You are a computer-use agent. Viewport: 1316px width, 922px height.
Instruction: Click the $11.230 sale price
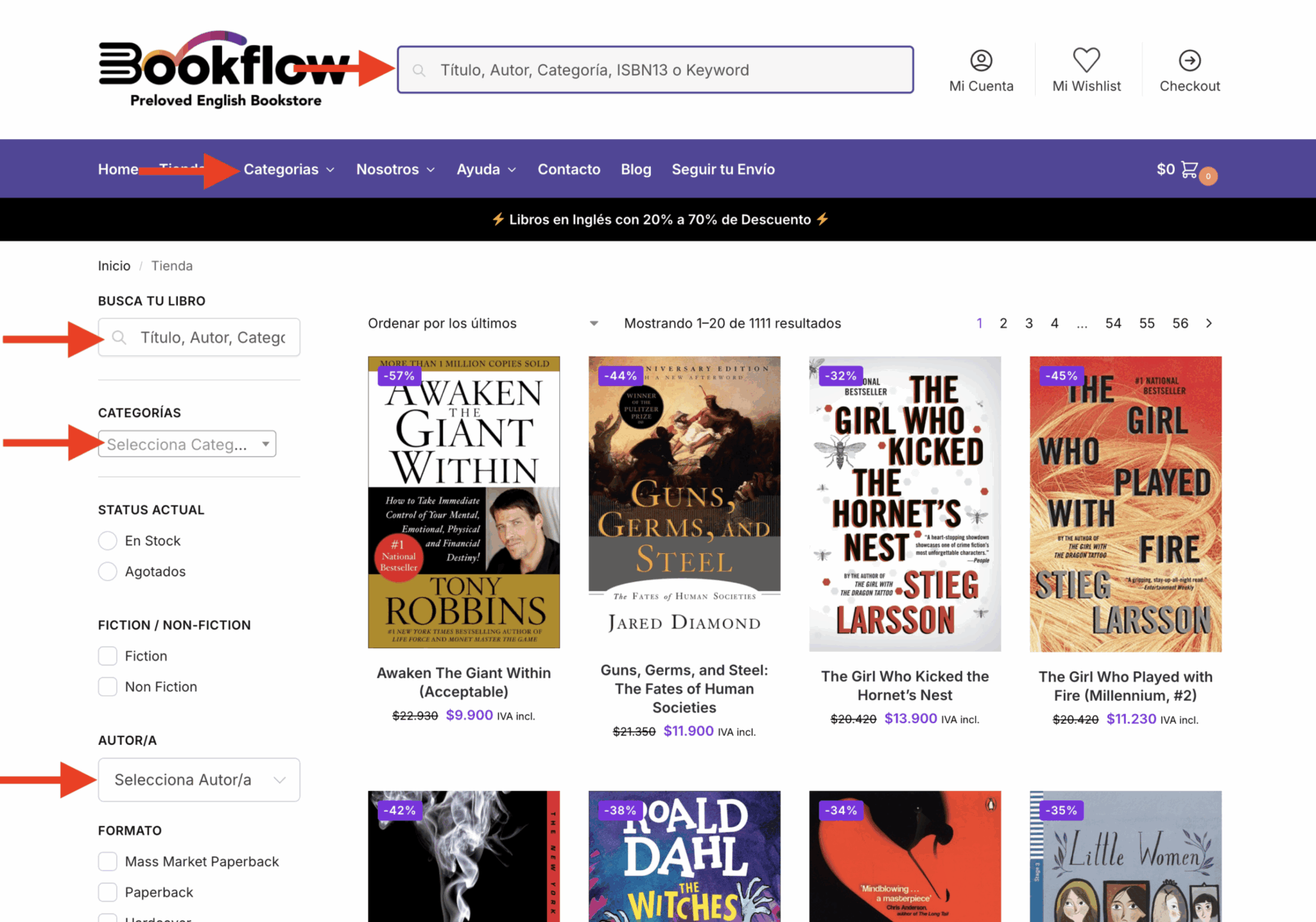(1131, 719)
